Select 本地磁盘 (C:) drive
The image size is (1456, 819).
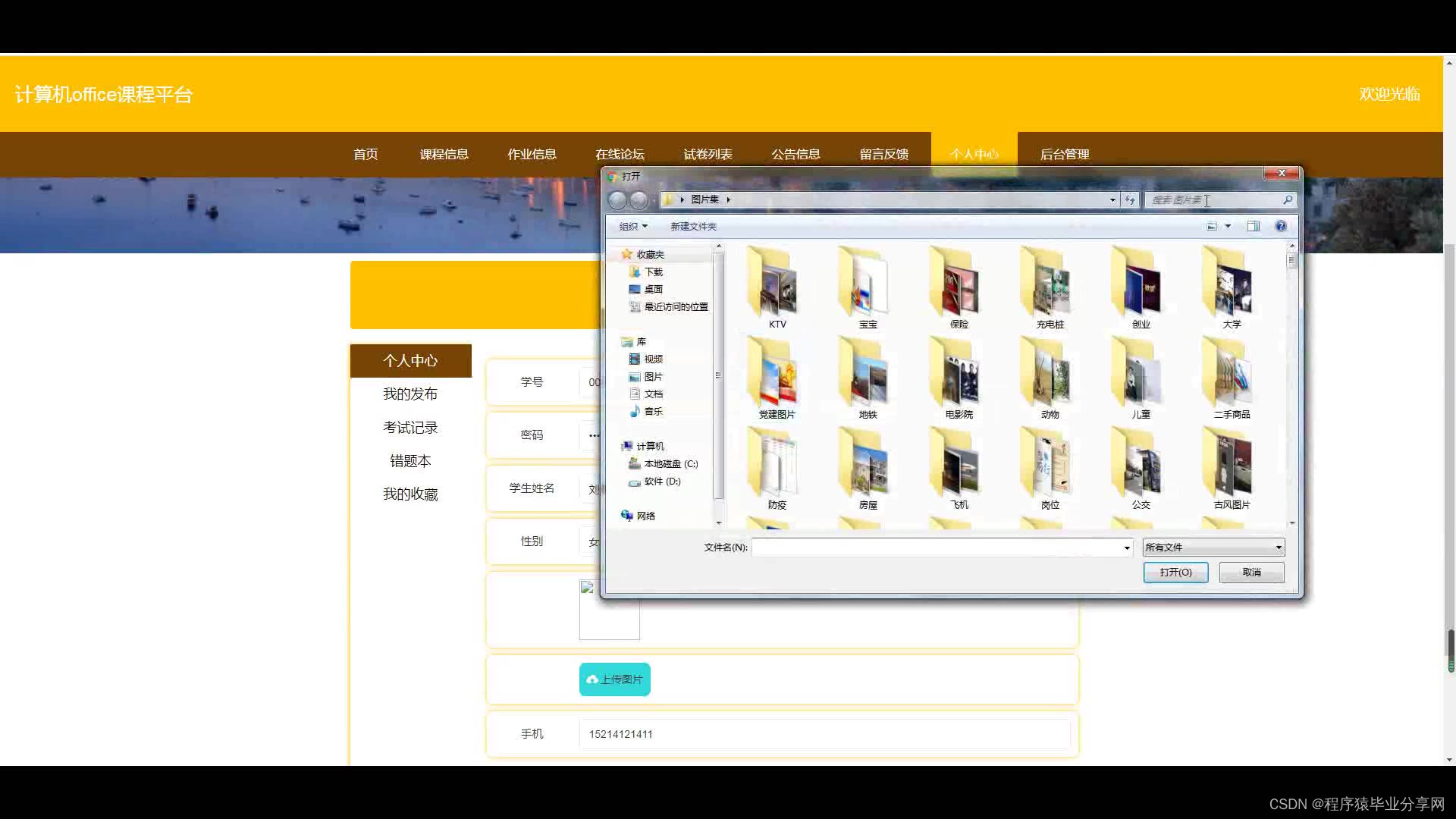670,463
